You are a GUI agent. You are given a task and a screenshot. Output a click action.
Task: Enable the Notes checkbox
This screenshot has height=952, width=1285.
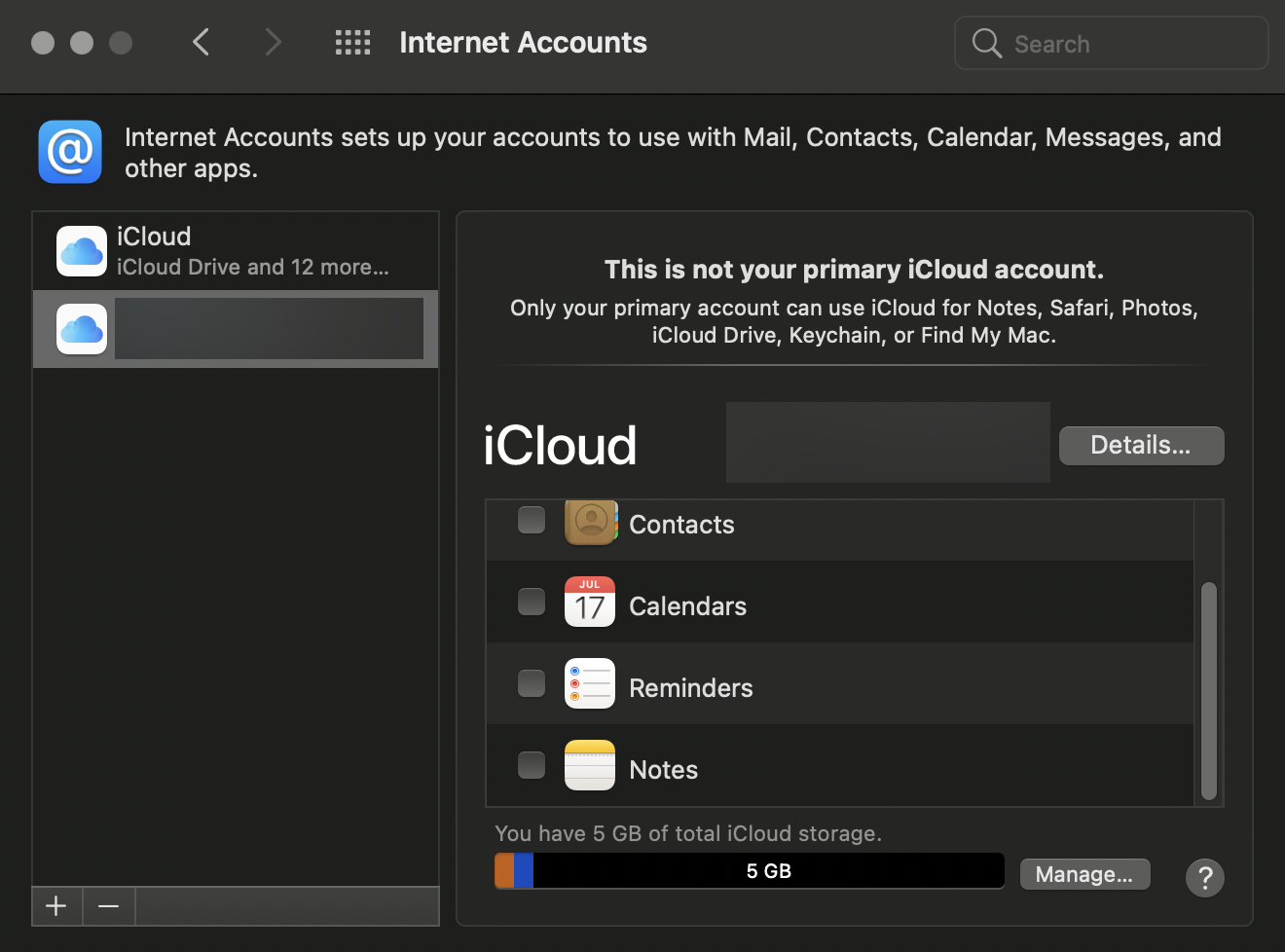coord(532,765)
